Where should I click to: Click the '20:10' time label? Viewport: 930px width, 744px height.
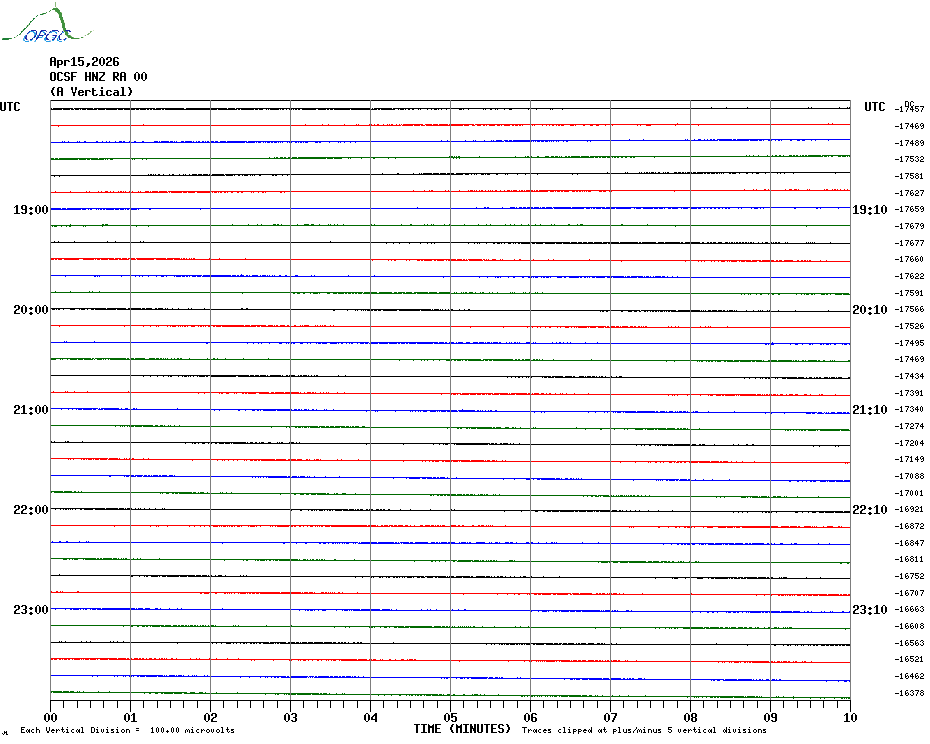tap(870, 310)
